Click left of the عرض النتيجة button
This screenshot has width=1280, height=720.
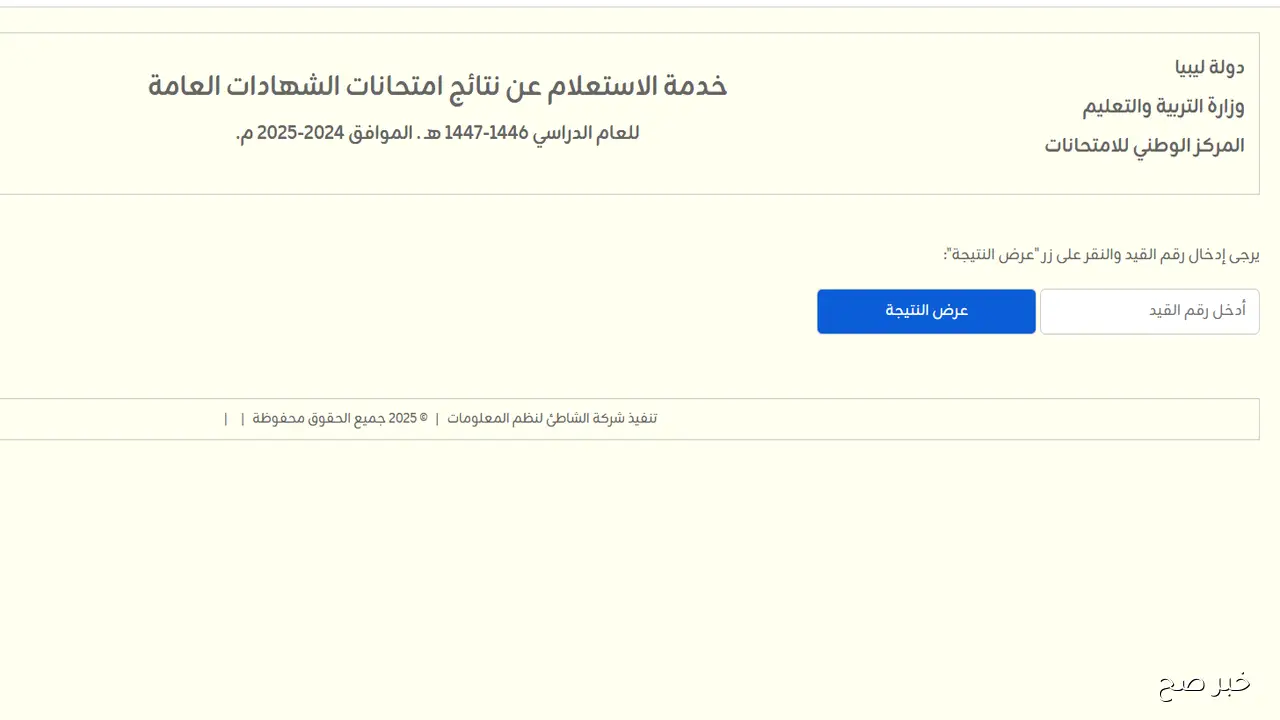pyautogui.click(x=700, y=311)
